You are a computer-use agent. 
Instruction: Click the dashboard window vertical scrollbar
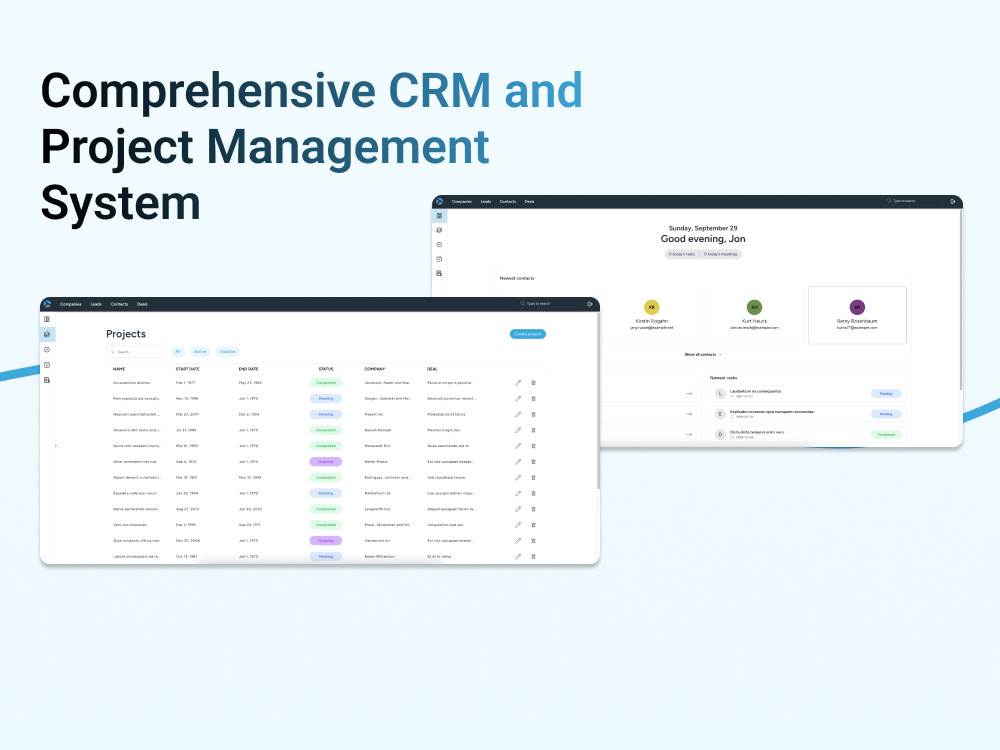[x=960, y=300]
